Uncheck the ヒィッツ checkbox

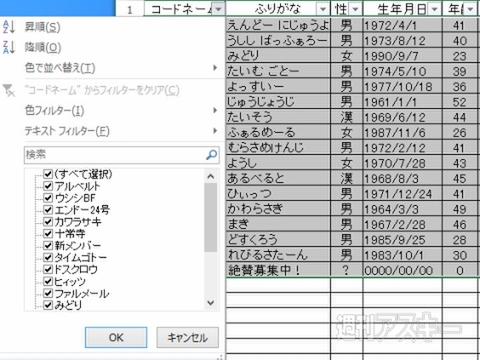(48, 281)
